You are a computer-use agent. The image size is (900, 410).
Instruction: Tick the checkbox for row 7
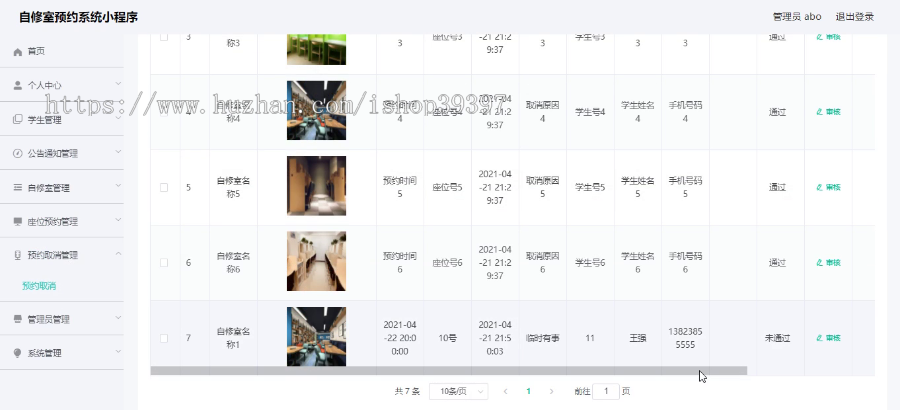coord(164,338)
